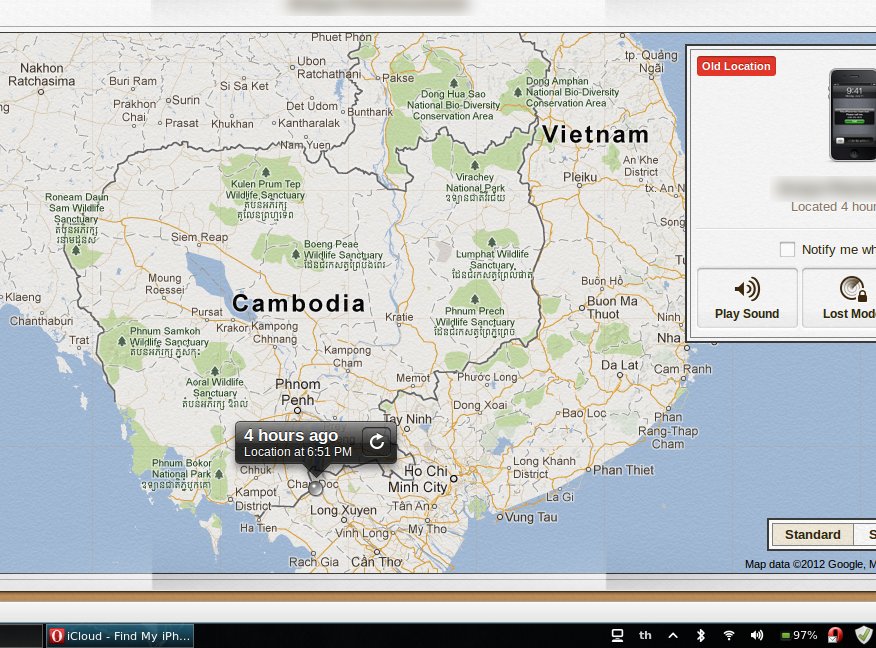The image size is (876, 648).
Task: Play Sound on the device
Action: tap(747, 298)
